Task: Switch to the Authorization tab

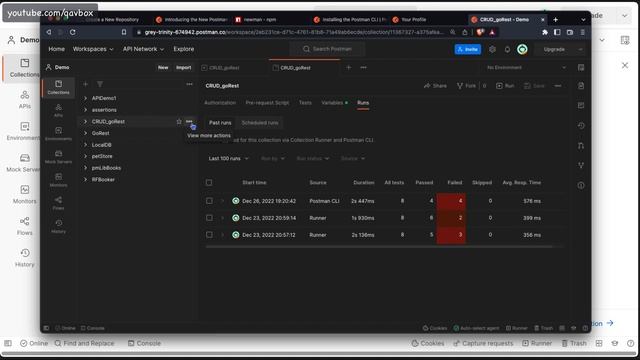Action: (x=220, y=103)
